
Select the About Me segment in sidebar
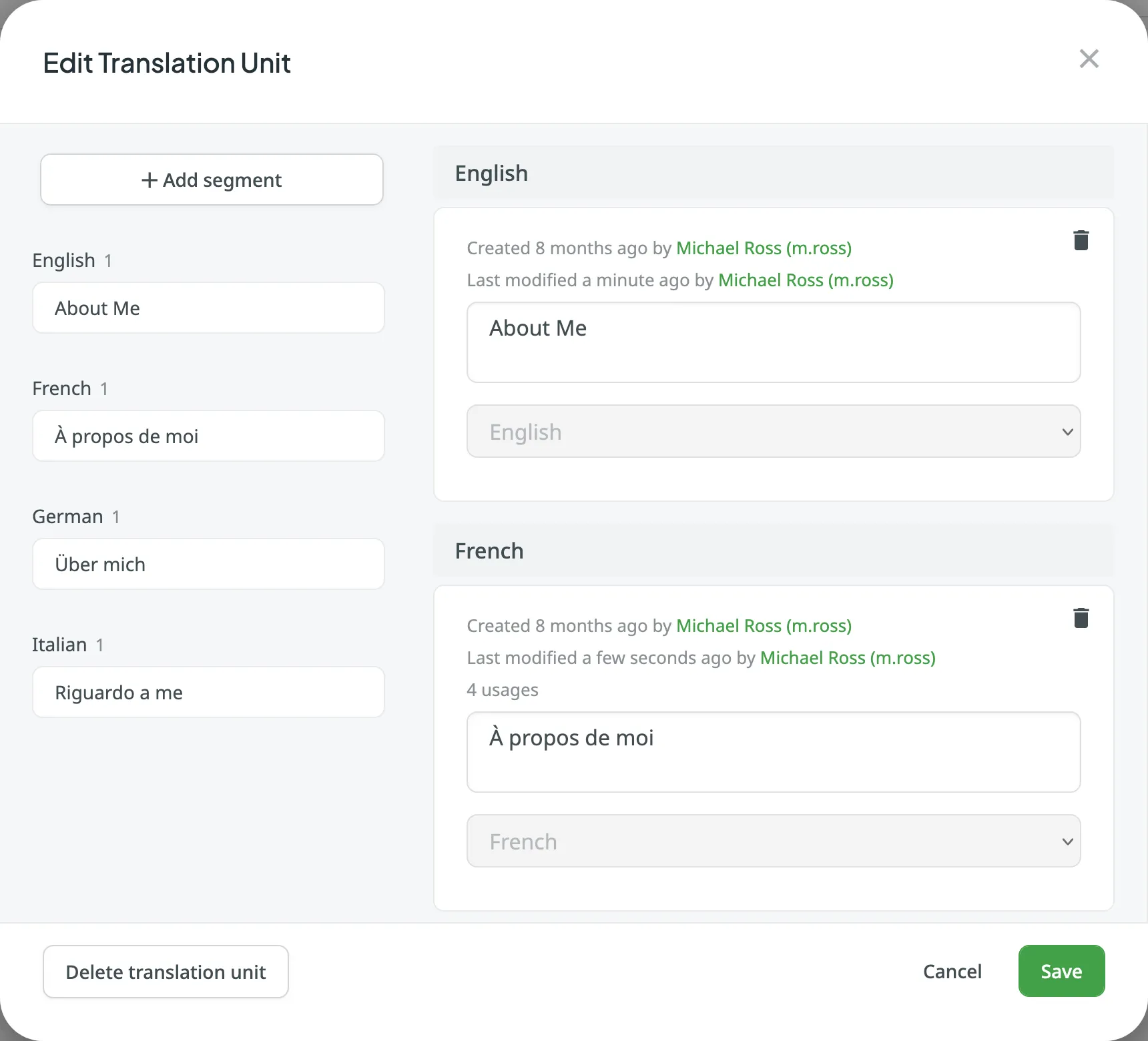point(208,308)
